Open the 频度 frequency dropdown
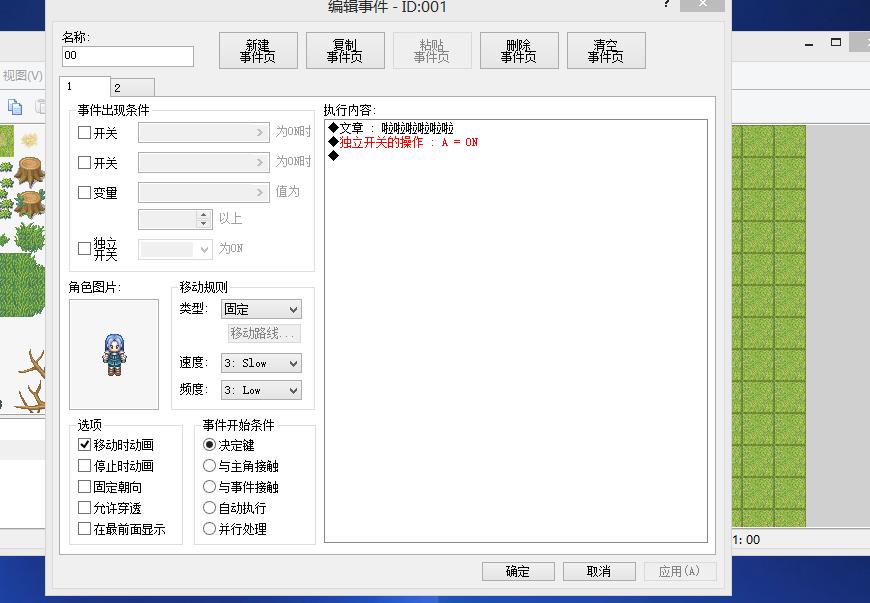Screen dimensions: 870x603 261,390
